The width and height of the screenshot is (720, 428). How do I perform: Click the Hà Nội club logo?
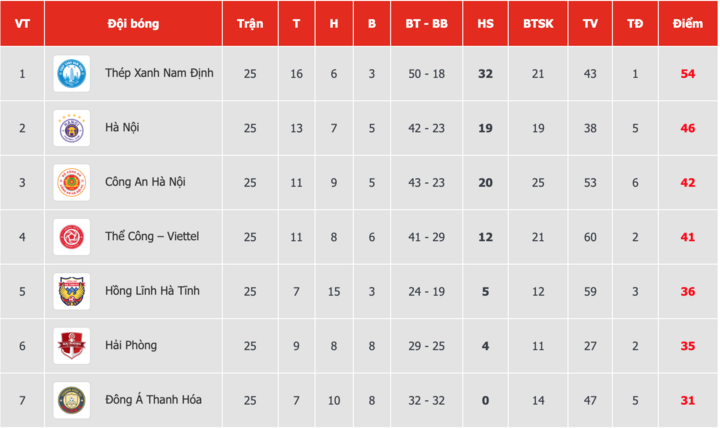71,128
